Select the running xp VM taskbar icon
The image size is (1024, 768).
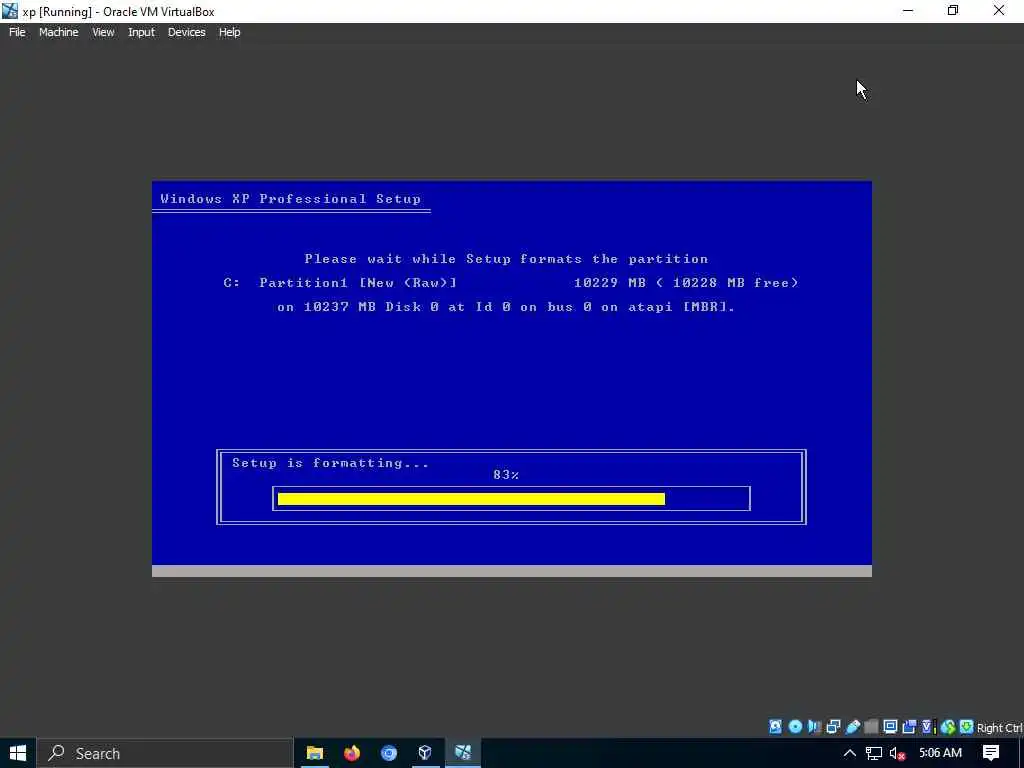463,753
